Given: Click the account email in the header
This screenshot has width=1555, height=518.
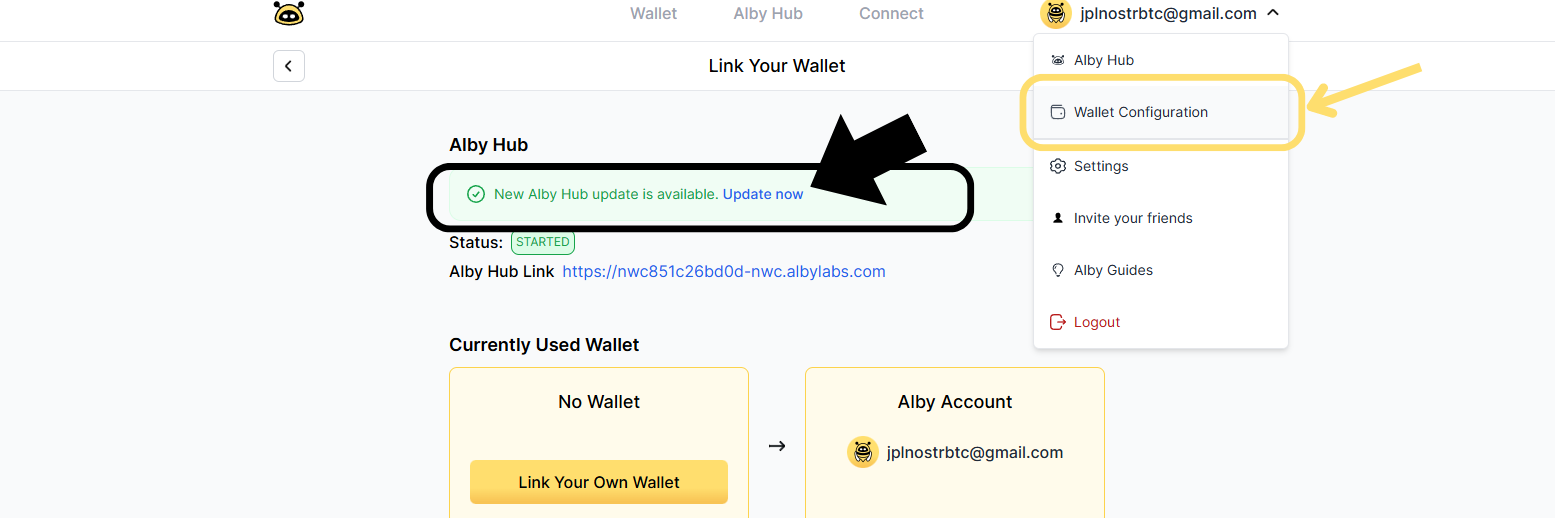Looking at the screenshot, I should point(1168,14).
